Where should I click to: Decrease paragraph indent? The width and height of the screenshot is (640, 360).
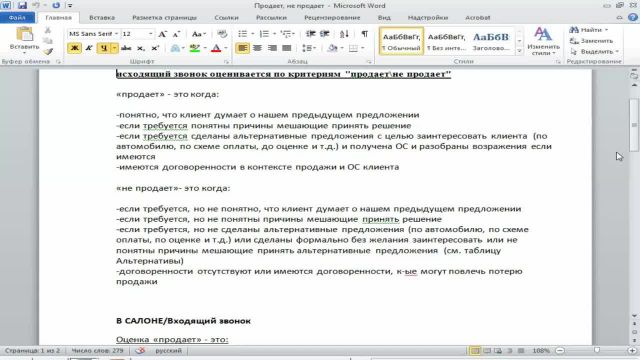[x=311, y=34]
